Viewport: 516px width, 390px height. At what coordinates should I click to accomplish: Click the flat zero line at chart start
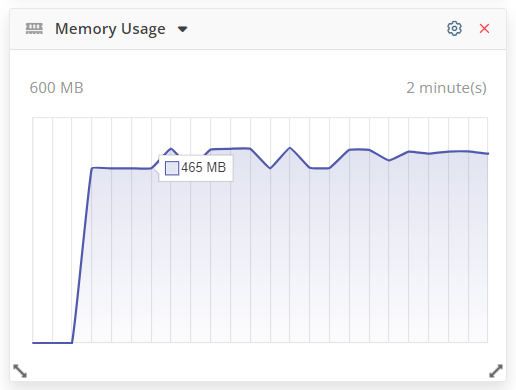[52, 342]
